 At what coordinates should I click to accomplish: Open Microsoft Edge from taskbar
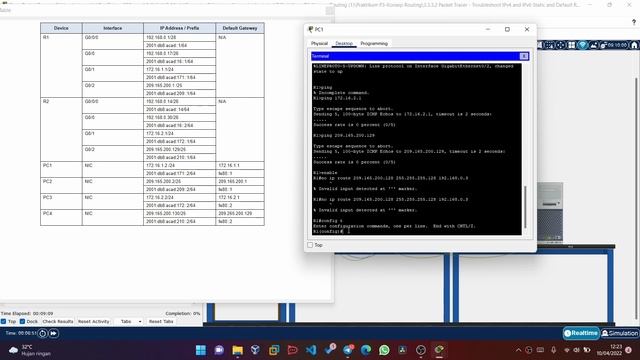[366, 350]
